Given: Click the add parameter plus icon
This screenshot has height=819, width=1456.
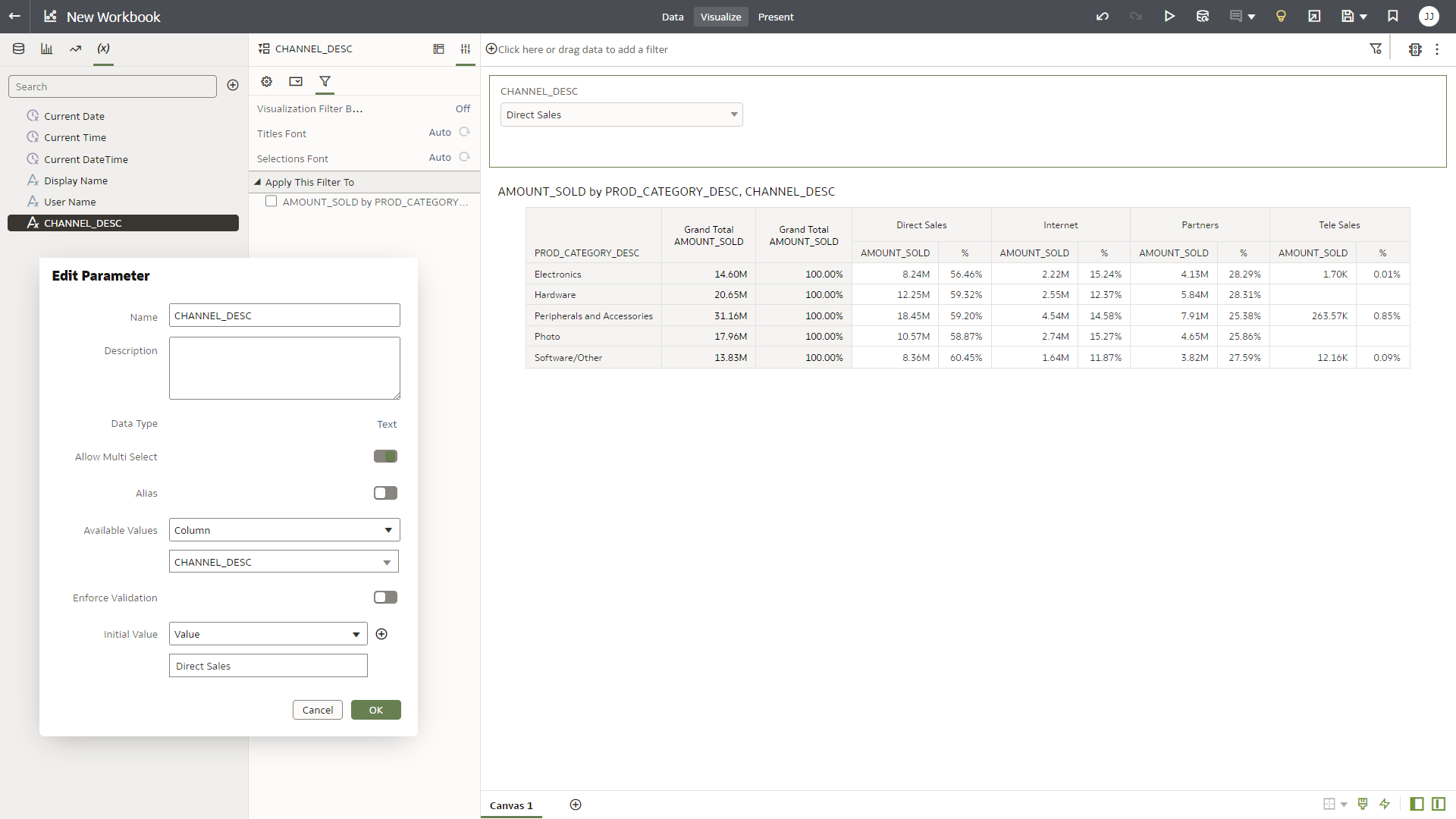Looking at the screenshot, I should tap(233, 86).
